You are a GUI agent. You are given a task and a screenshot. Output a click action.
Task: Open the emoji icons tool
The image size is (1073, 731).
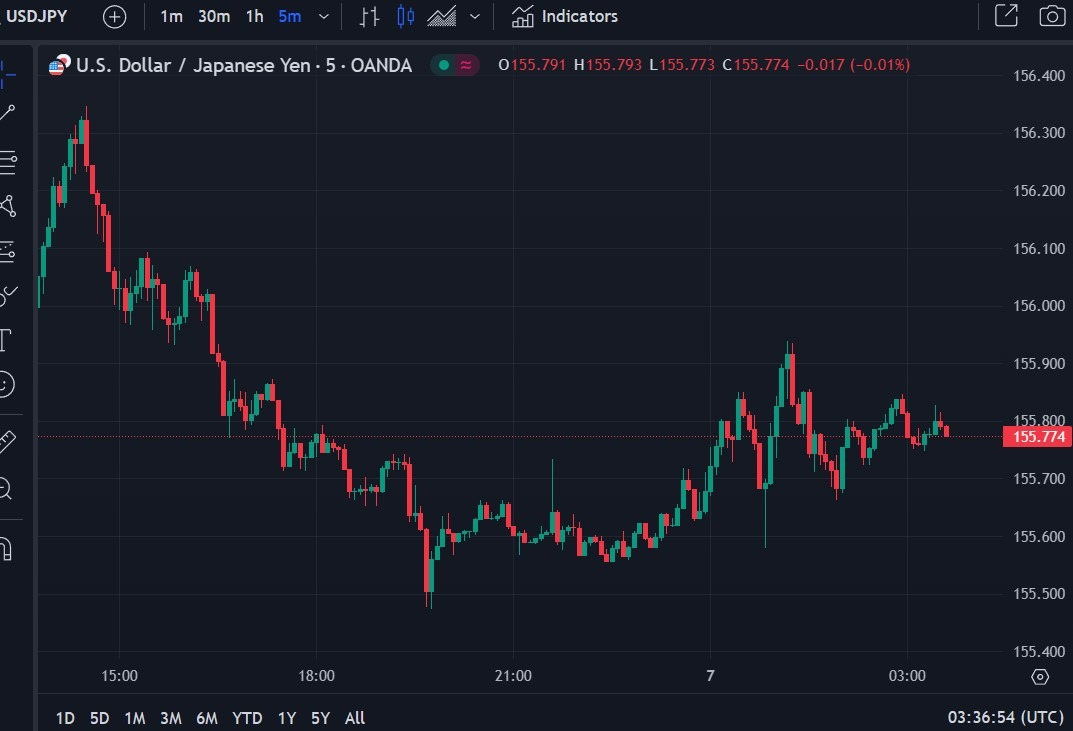pyautogui.click(x=6, y=384)
